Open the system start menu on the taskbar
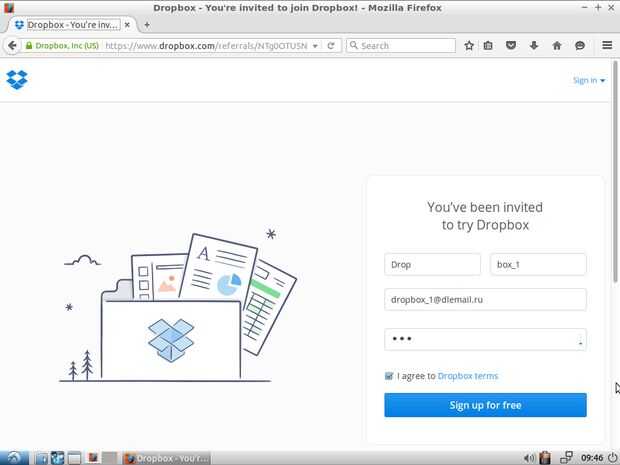Viewport: 620px width, 465px height. click(14, 458)
